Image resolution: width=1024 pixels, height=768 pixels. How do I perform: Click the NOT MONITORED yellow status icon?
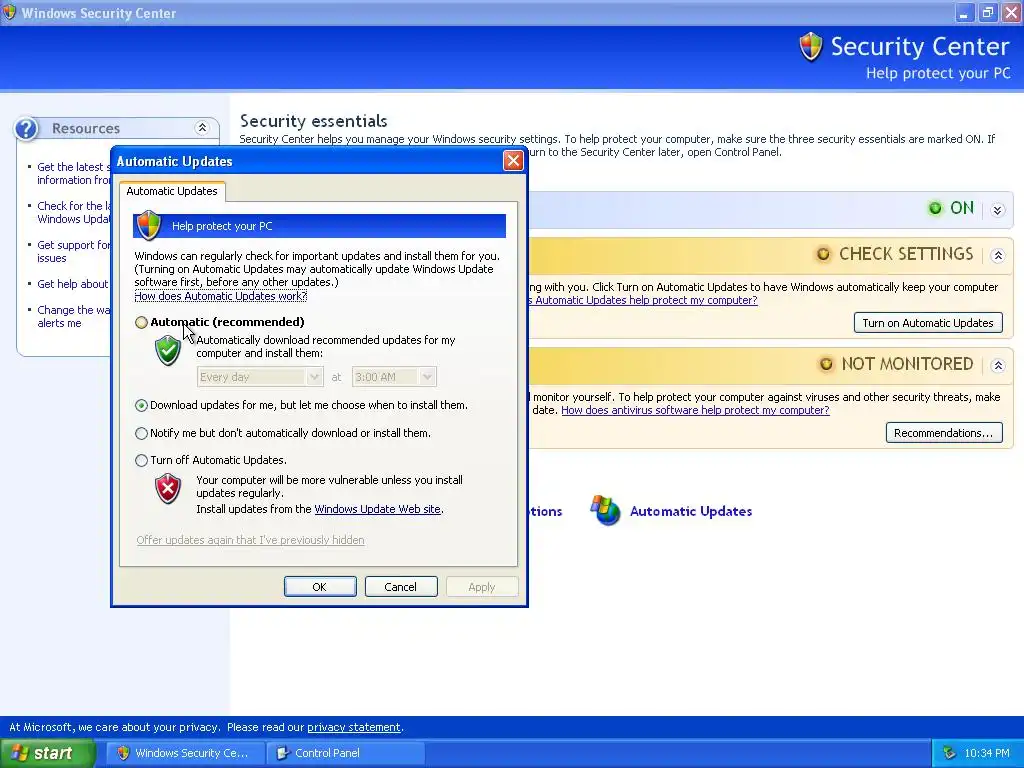825,364
